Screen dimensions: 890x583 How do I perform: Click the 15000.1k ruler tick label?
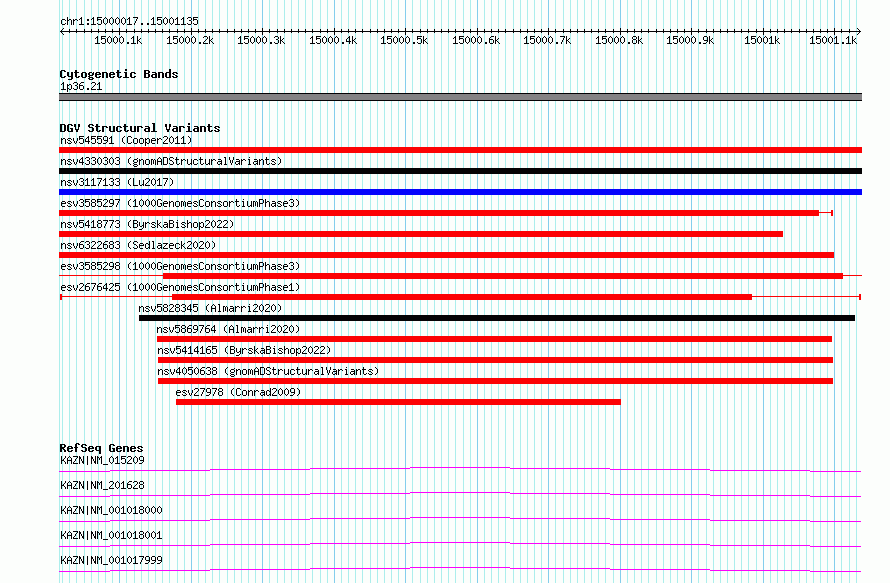point(118,40)
